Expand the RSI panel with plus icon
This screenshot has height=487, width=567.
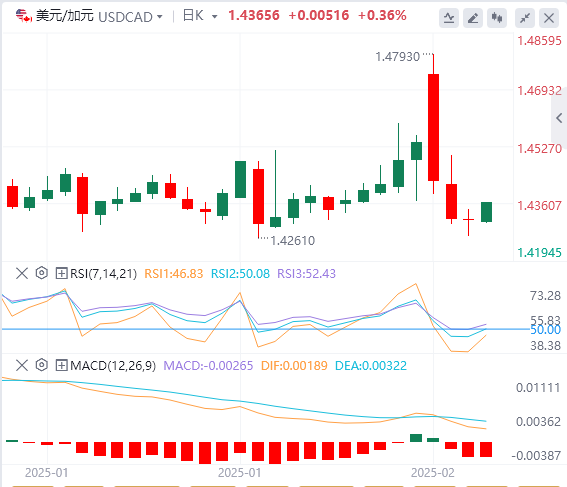coord(61,273)
